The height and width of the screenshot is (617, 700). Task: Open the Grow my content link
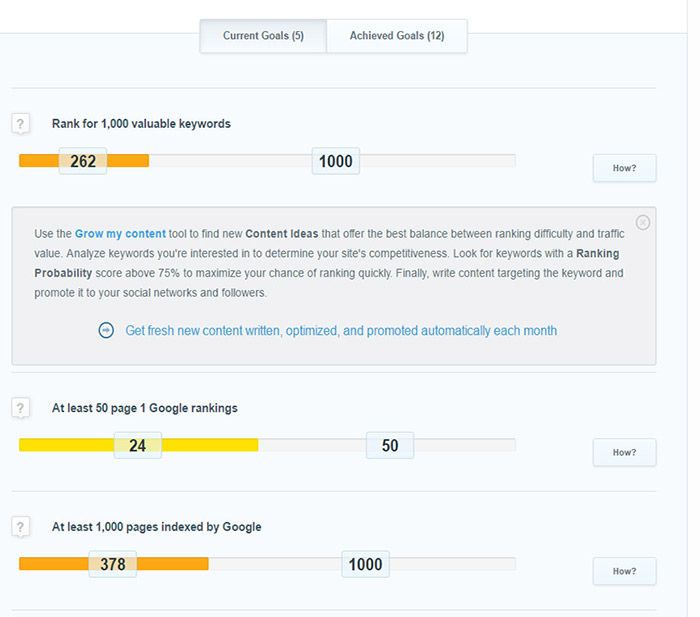(x=120, y=234)
